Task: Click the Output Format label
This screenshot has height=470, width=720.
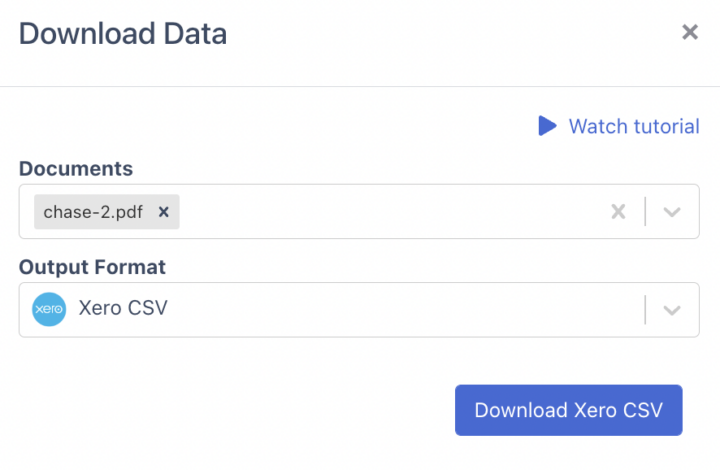Action: 92,267
